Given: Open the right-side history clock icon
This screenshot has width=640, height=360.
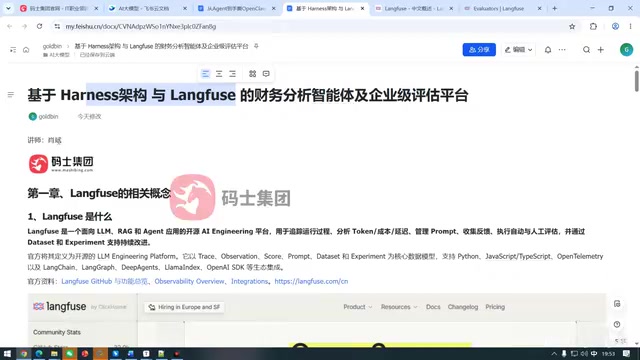Looking at the screenshot, I should coord(617,324).
